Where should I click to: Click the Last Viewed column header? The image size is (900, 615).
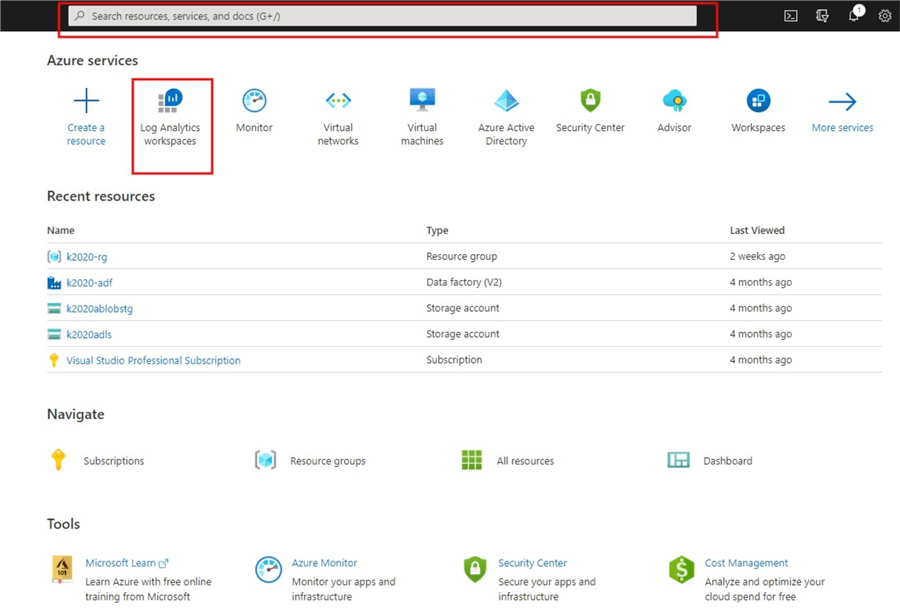click(x=757, y=230)
